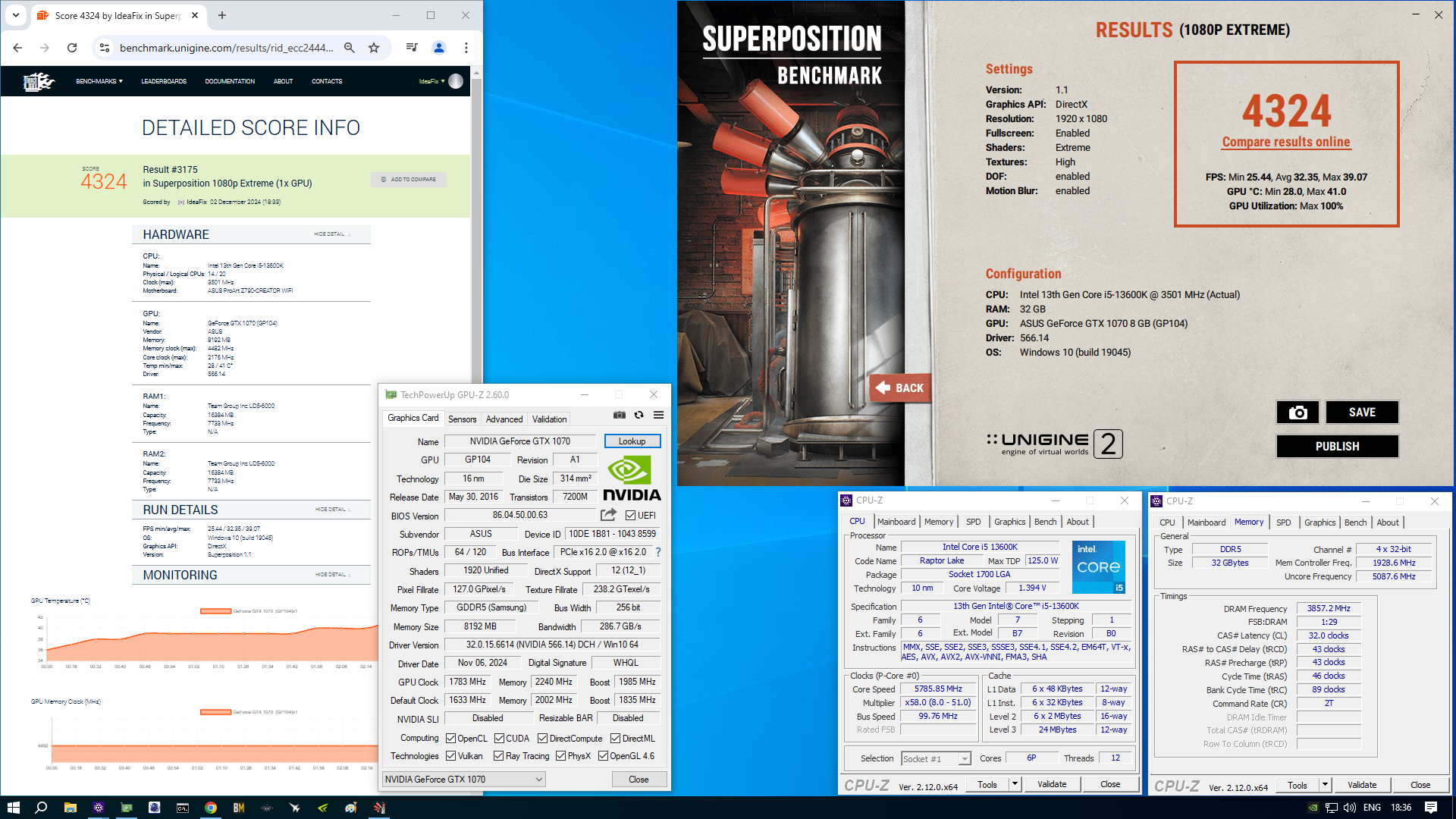Click the Unigine logo on the benchmark website
This screenshot has height=819, width=1456.
(39, 81)
